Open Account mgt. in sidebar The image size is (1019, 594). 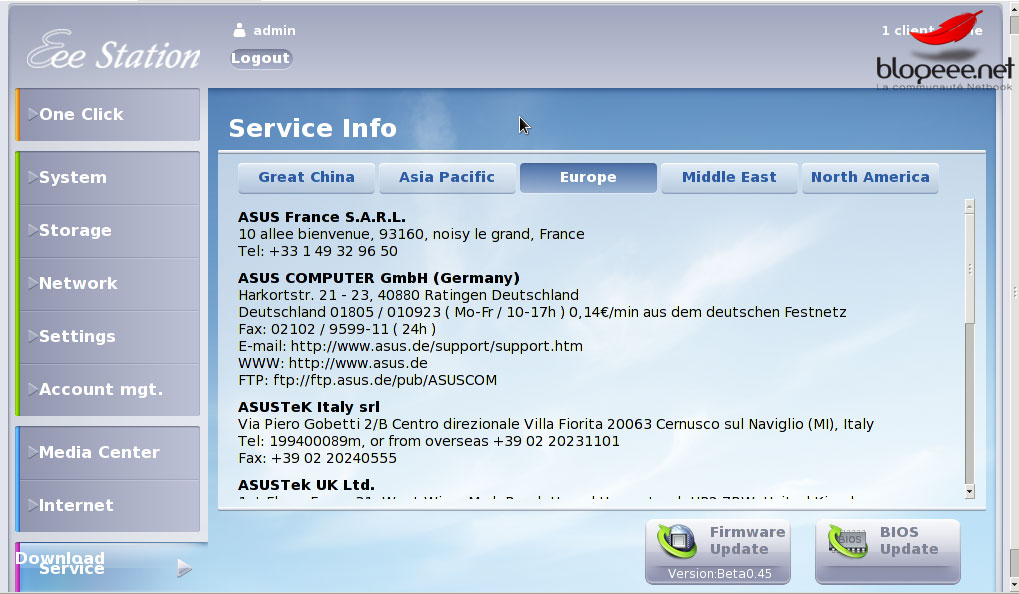pos(108,390)
